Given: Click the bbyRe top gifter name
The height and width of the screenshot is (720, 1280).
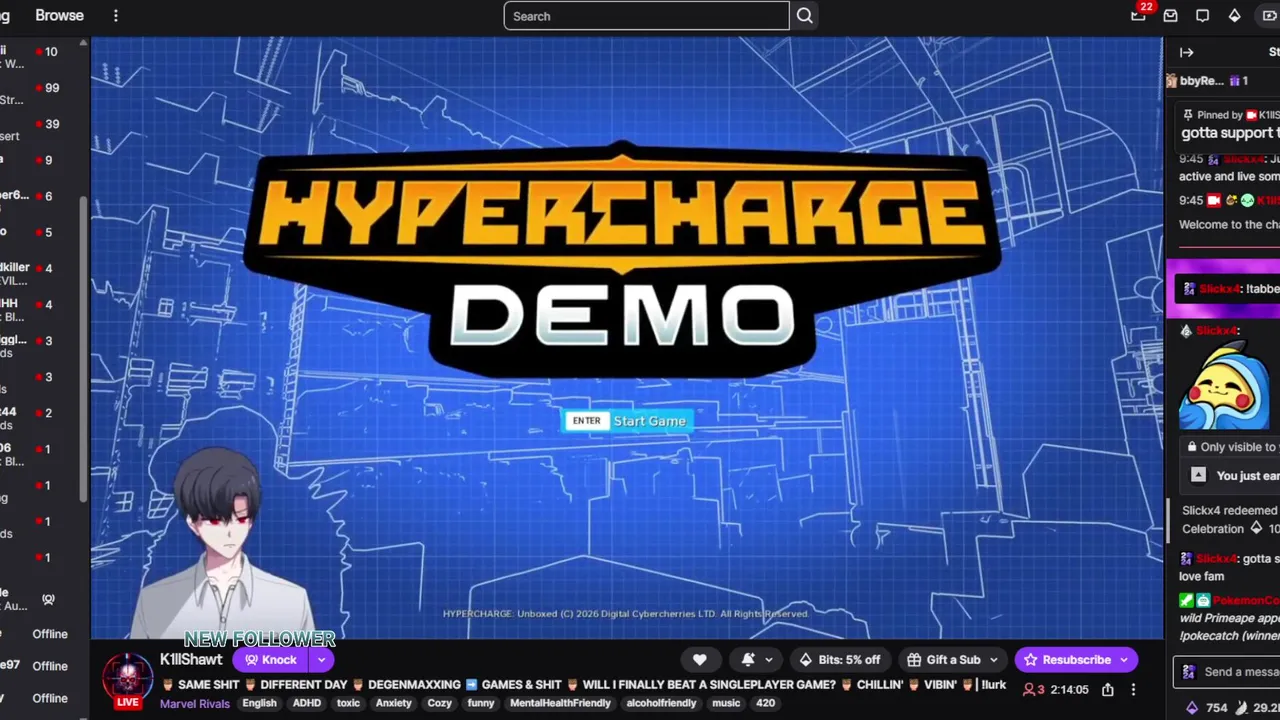Looking at the screenshot, I should point(1201,81).
